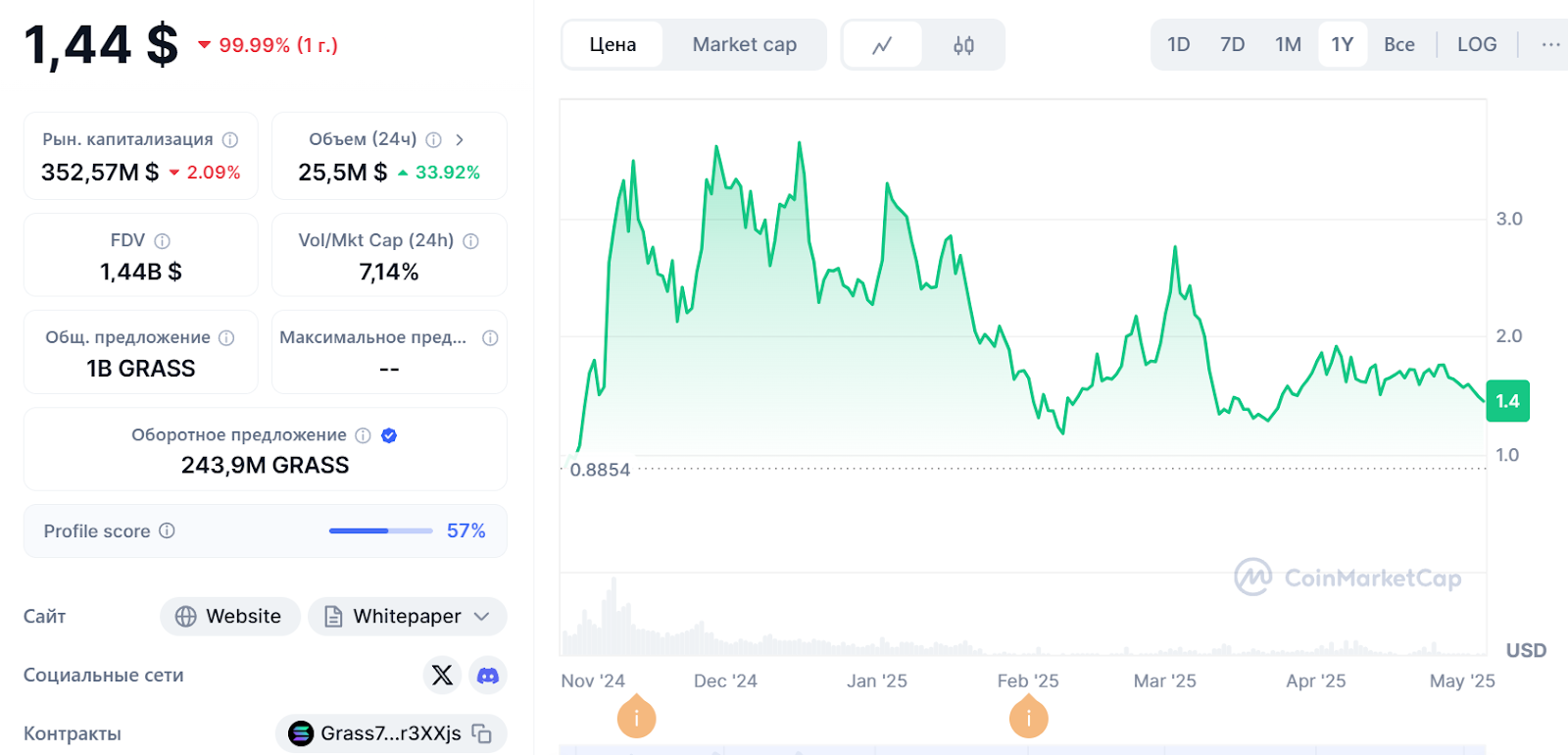Image resolution: width=1568 pixels, height=755 pixels.
Task: Click market cap value 352,57M $
Action: pyautogui.click(x=100, y=173)
